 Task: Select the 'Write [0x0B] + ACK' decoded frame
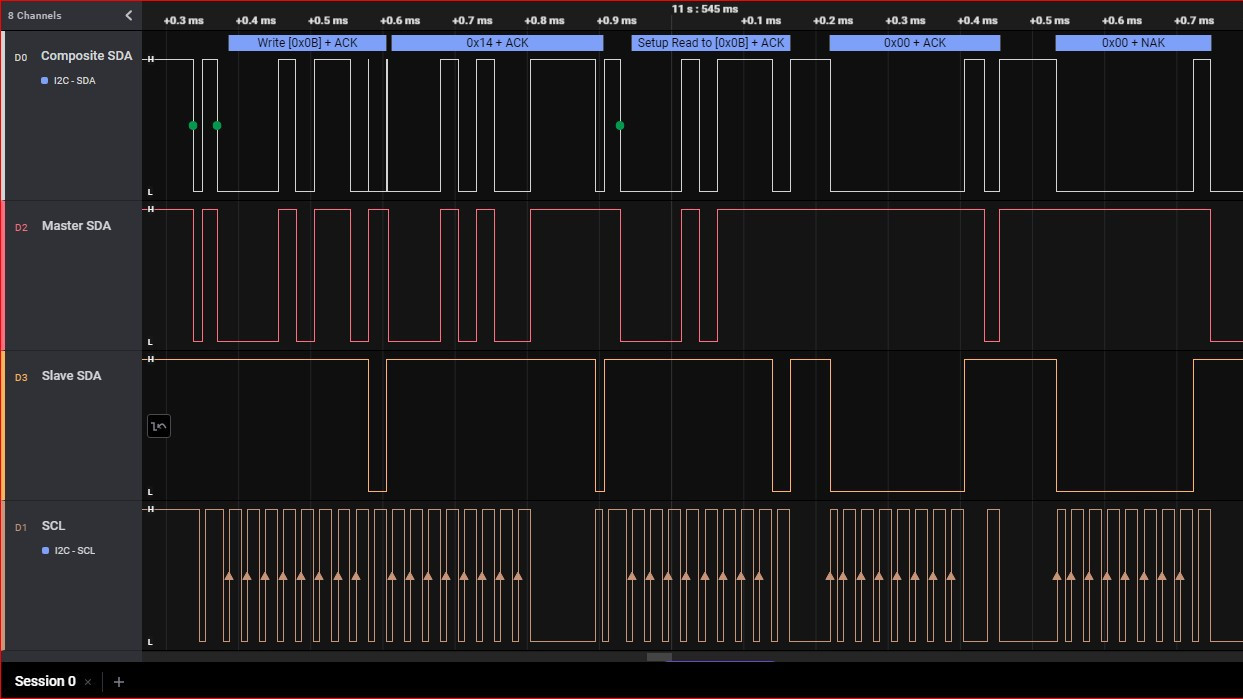pyautogui.click(x=307, y=43)
